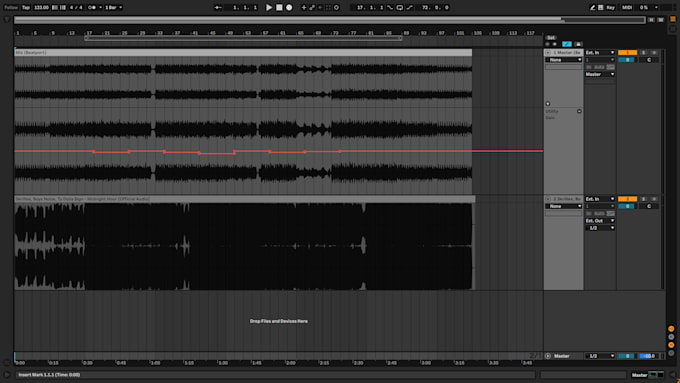Viewport: 680px width, 383px height.
Task: Open track 2 Ext. In input dropdown
Action: tap(600, 199)
